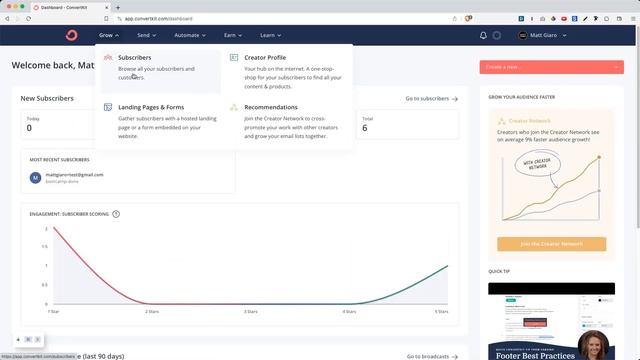Screen dimensions: 640x360
Task: Click the browser back button
Action: tap(7, 19)
